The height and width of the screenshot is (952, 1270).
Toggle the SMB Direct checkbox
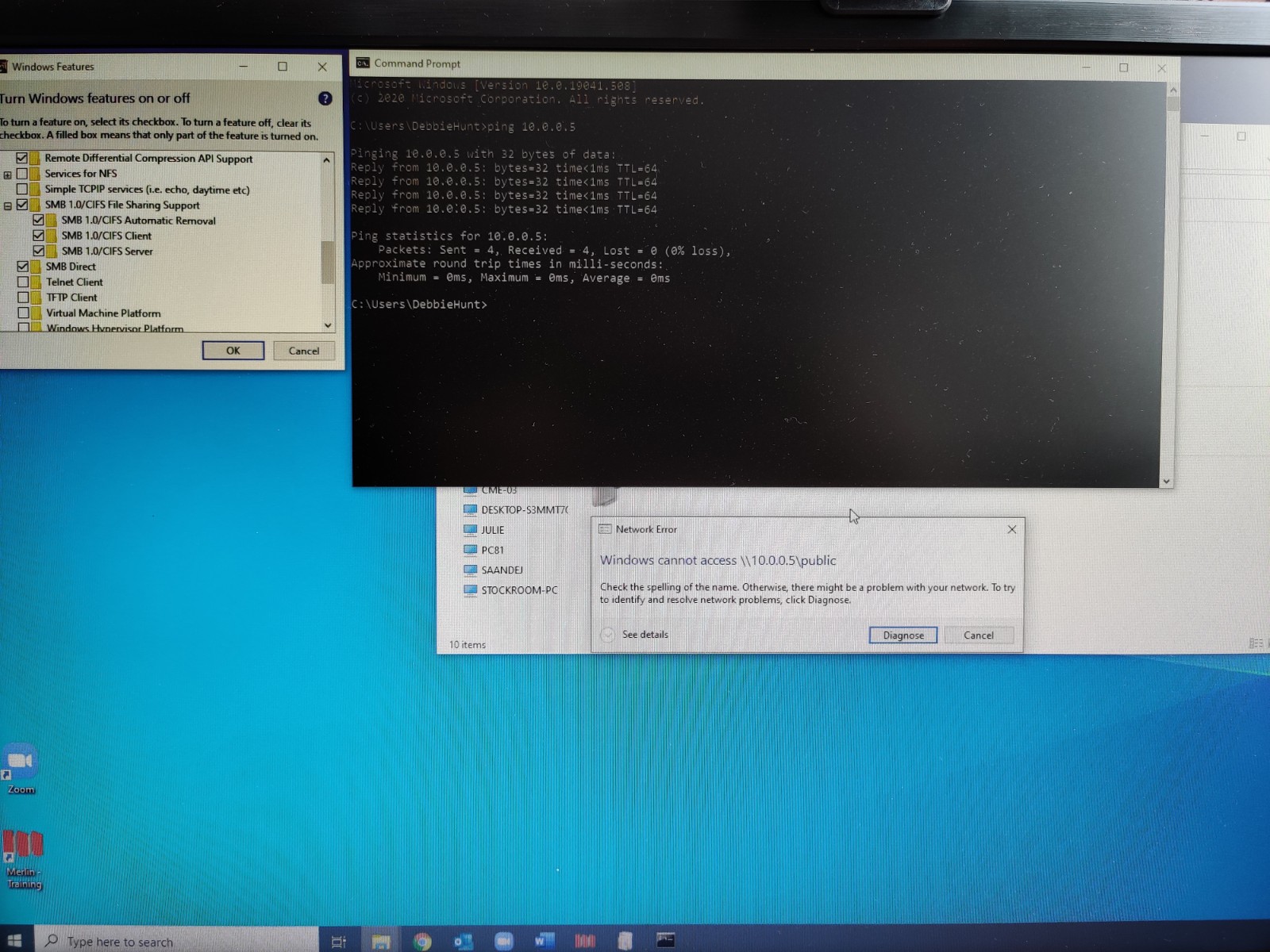[23, 267]
